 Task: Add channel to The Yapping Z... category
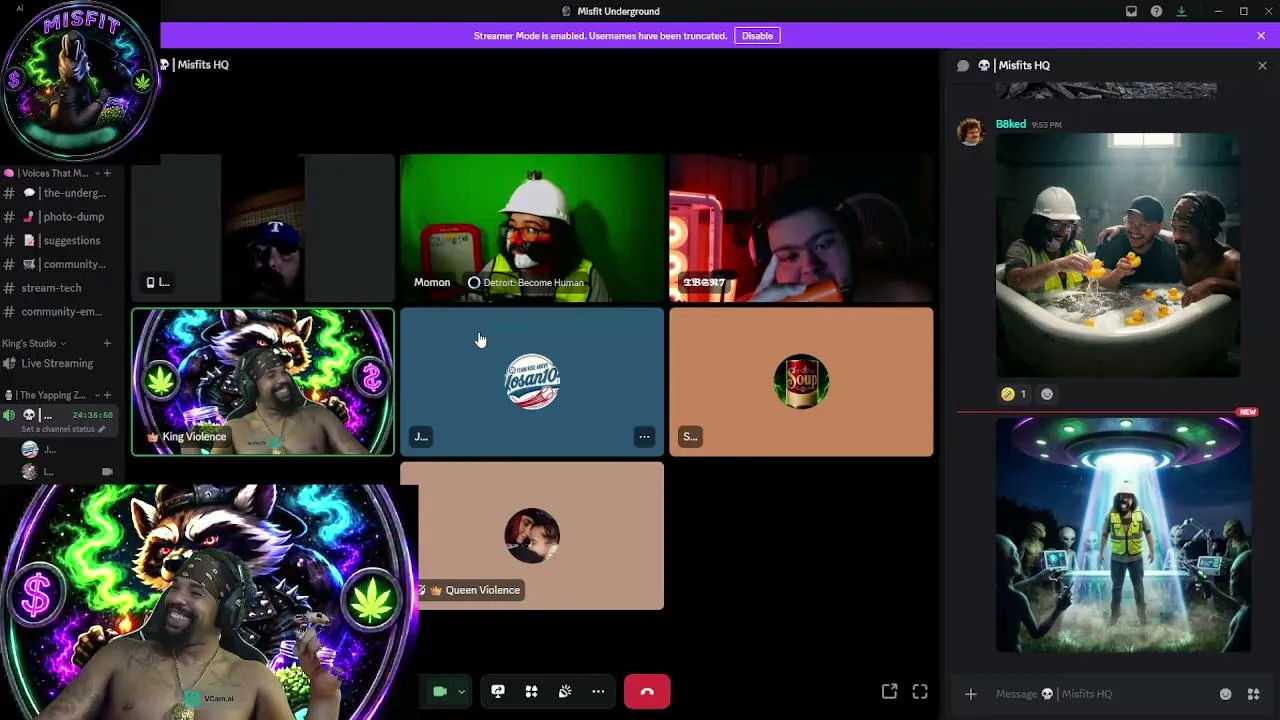click(x=107, y=395)
